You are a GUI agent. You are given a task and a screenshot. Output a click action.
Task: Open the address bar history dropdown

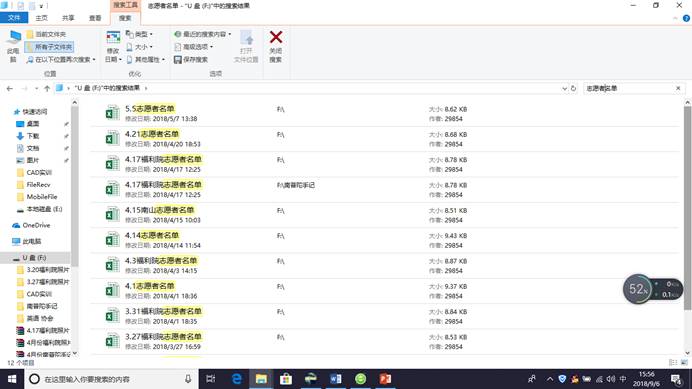(x=564, y=88)
